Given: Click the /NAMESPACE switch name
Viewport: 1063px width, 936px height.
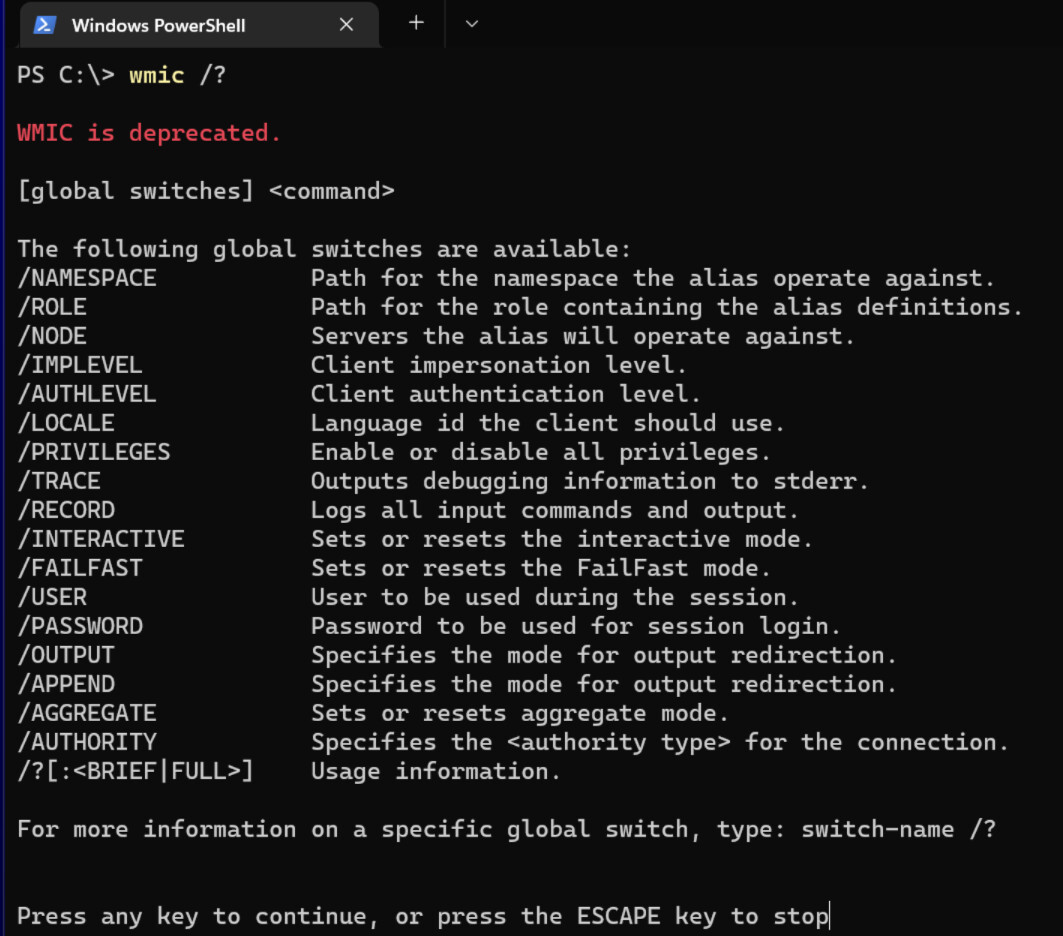Looking at the screenshot, I should point(87,278).
